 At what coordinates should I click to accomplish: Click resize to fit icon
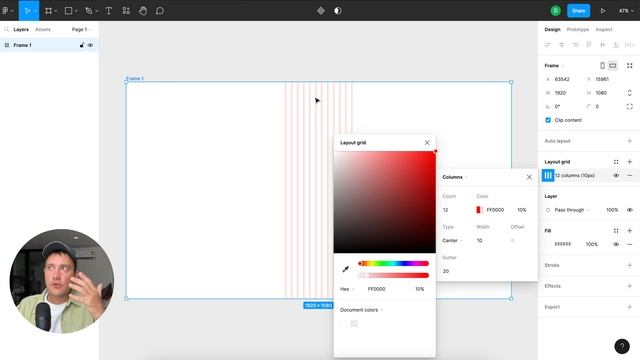pos(630,65)
